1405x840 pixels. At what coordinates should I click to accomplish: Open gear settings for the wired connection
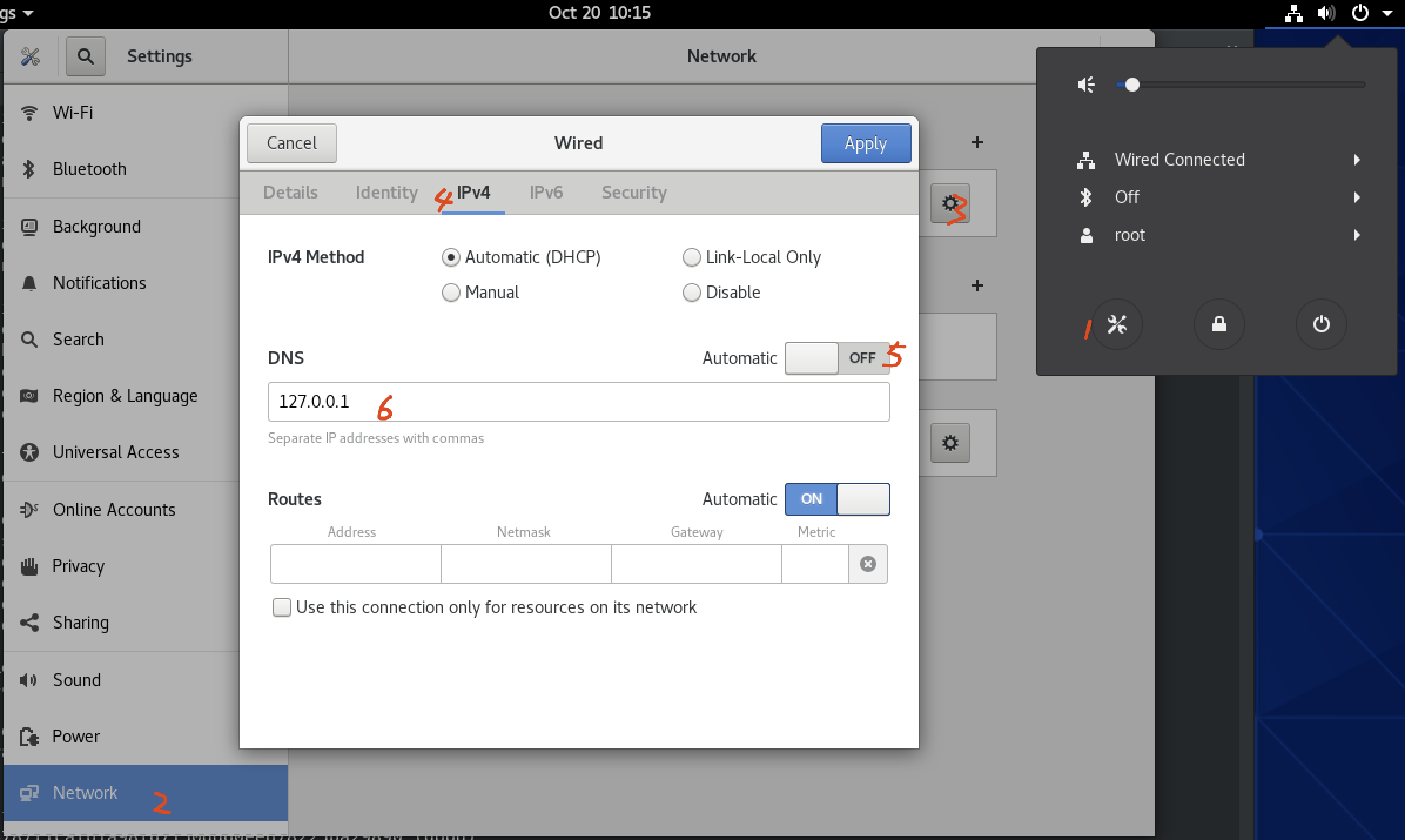point(950,204)
